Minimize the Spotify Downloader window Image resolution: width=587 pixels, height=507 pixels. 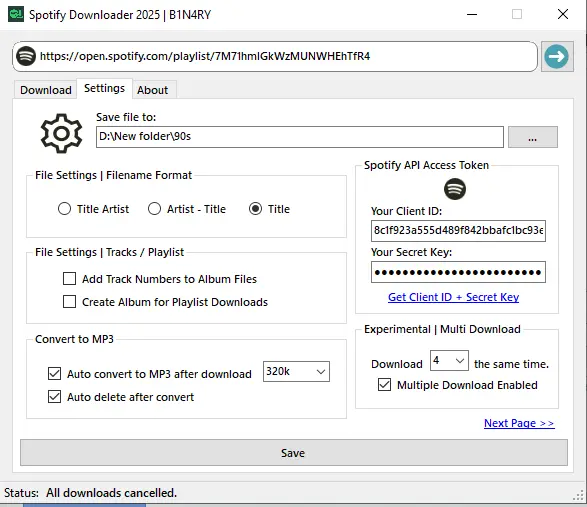point(472,15)
